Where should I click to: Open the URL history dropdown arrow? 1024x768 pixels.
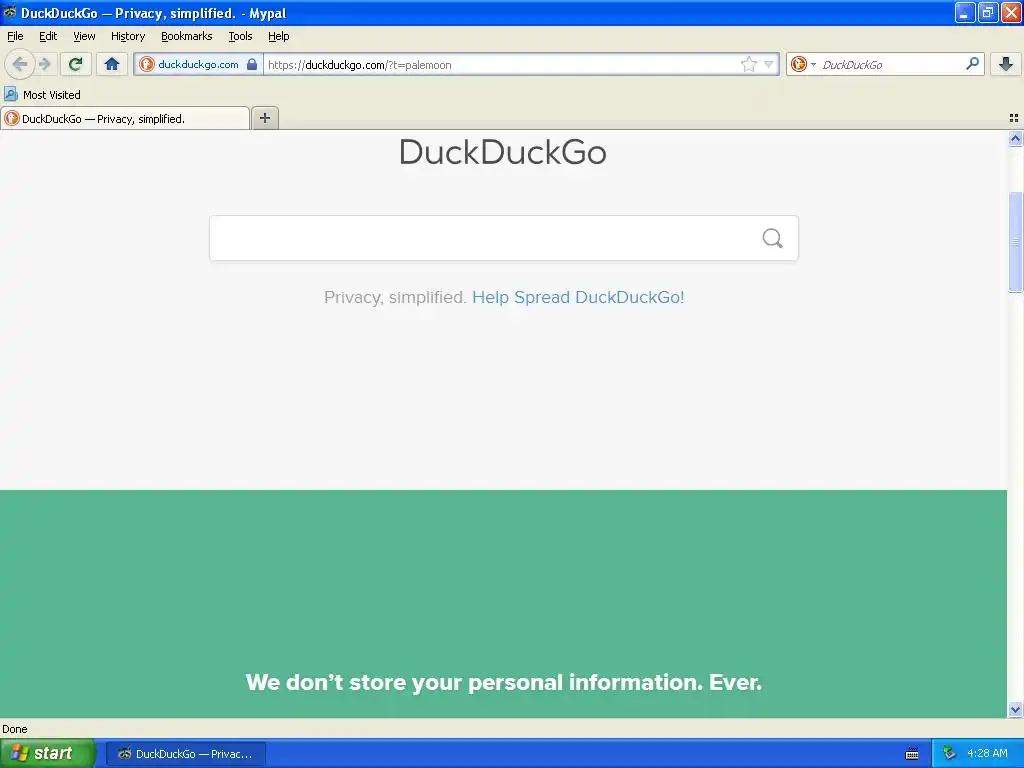(x=769, y=64)
